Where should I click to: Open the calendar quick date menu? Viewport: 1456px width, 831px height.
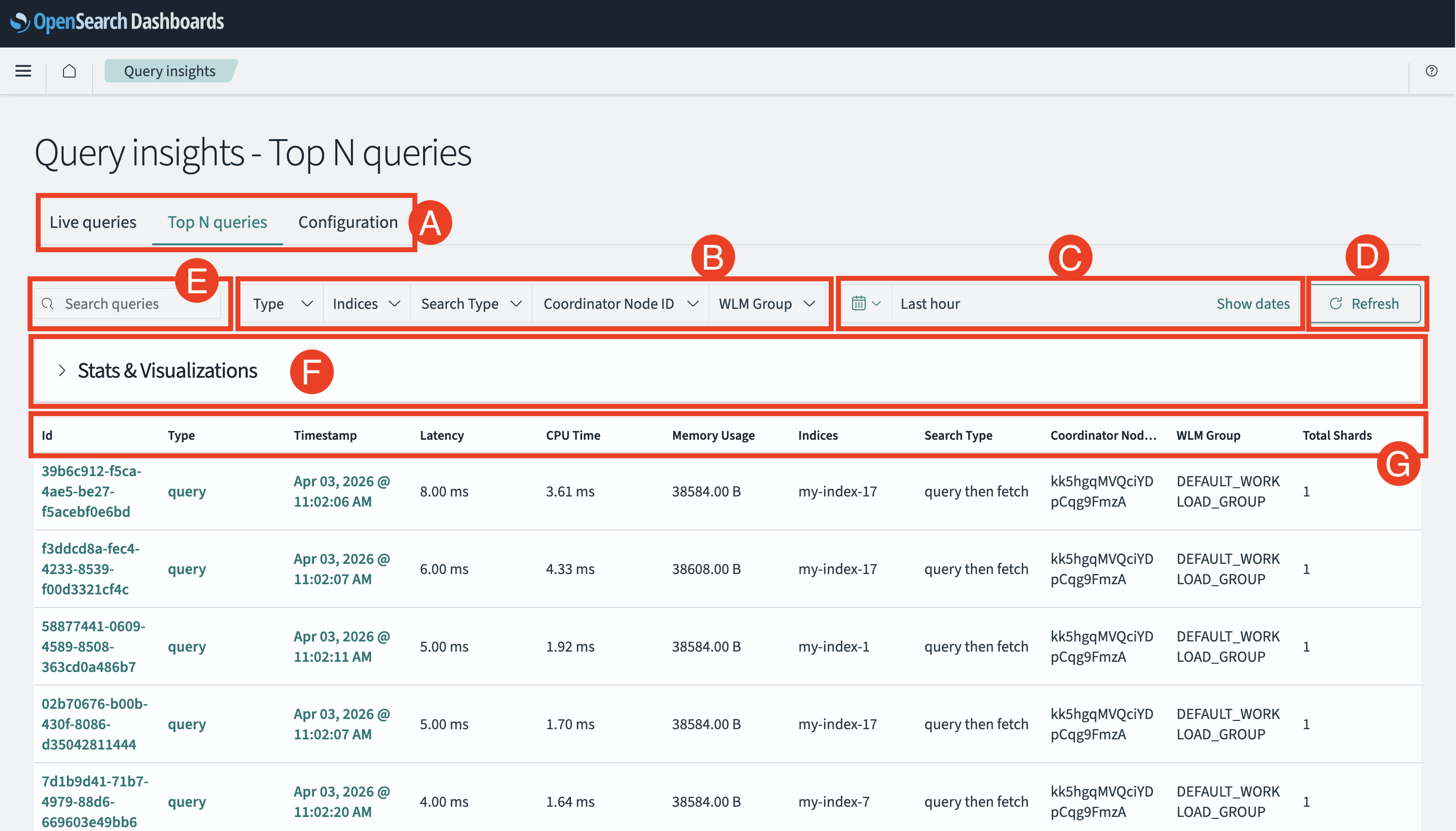(866, 304)
